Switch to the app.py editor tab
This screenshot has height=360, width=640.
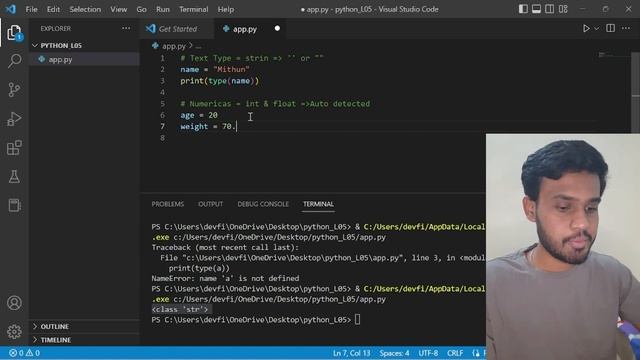[x=244, y=29]
